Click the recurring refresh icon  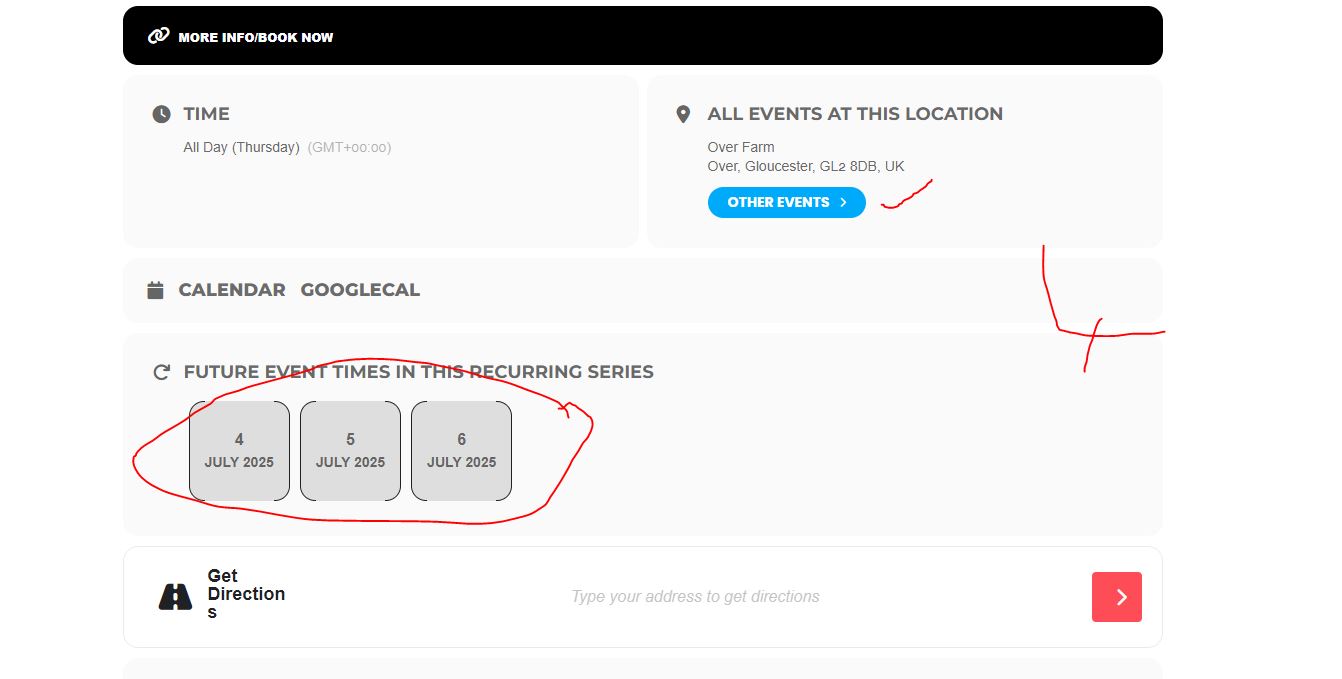[x=161, y=372]
